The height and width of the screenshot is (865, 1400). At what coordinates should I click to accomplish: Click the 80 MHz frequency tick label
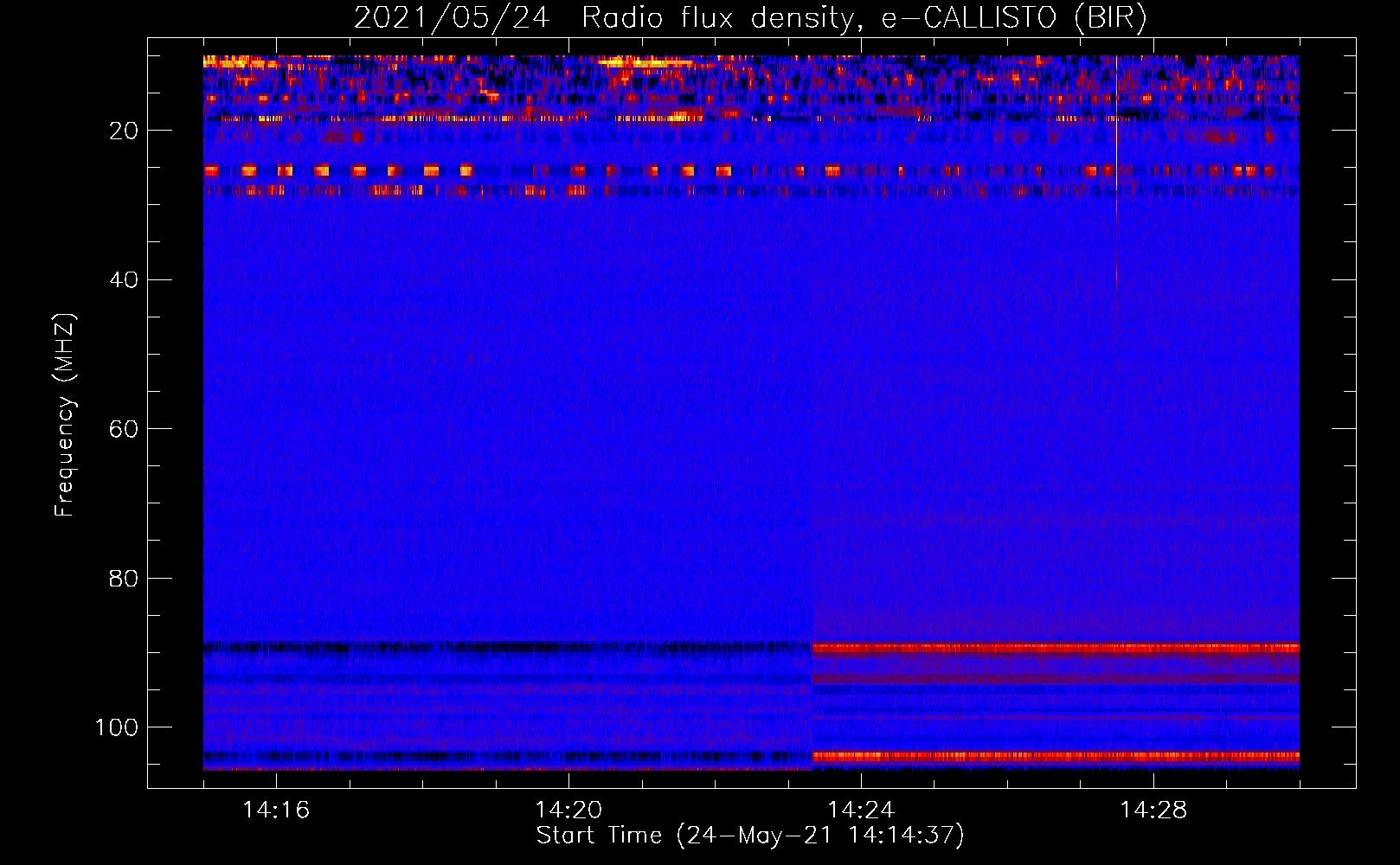(123, 579)
